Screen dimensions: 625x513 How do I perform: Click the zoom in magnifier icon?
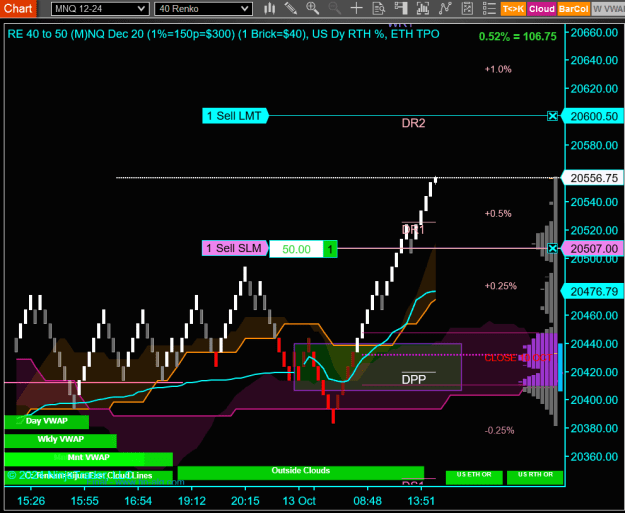[x=312, y=8]
